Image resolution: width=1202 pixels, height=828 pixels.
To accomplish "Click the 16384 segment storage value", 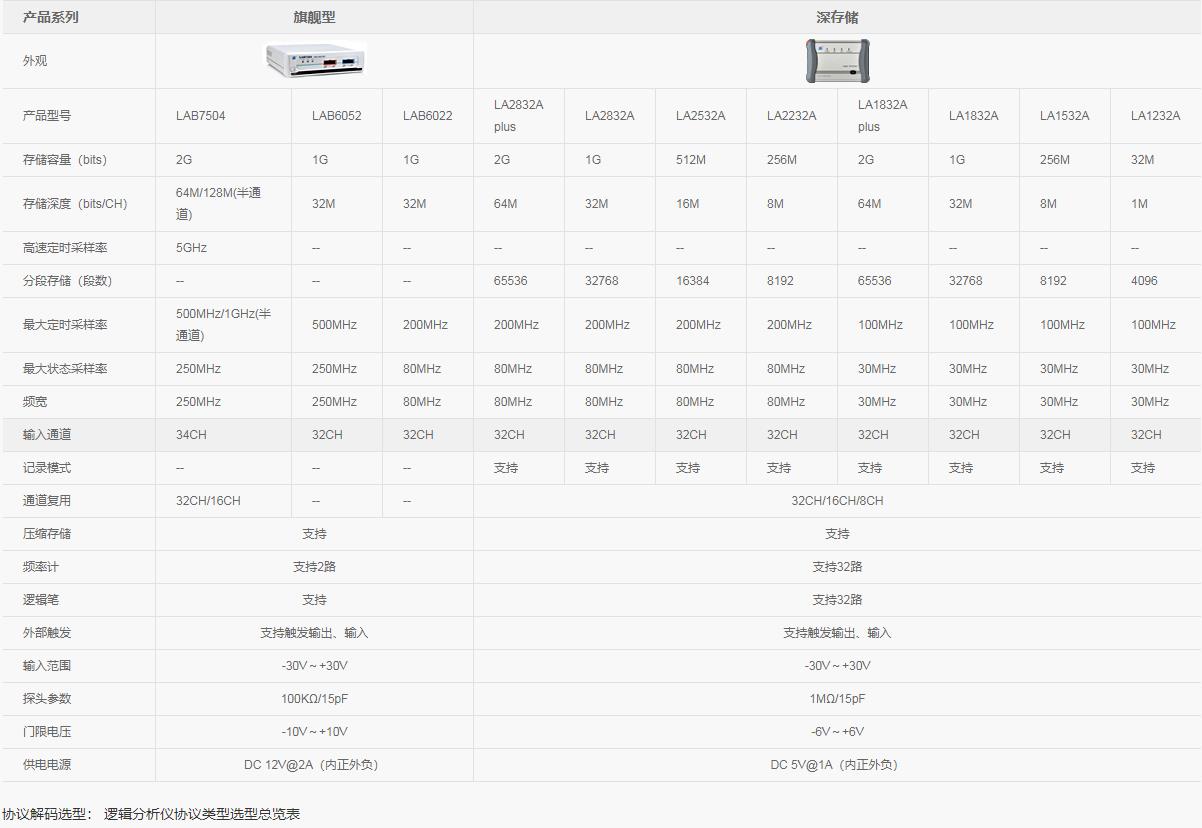I will [692, 281].
